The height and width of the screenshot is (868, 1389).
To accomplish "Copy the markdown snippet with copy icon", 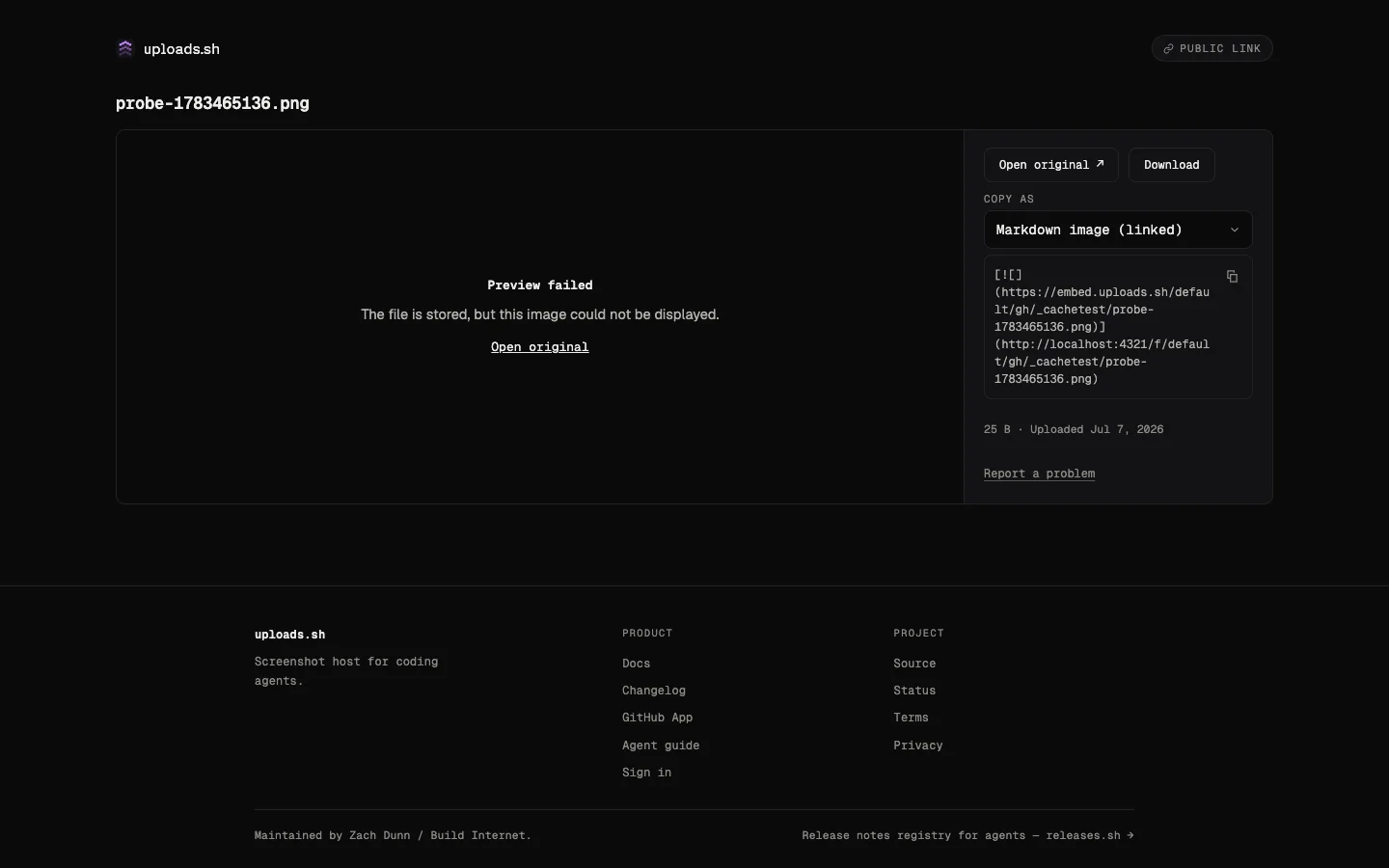I will (x=1232, y=277).
